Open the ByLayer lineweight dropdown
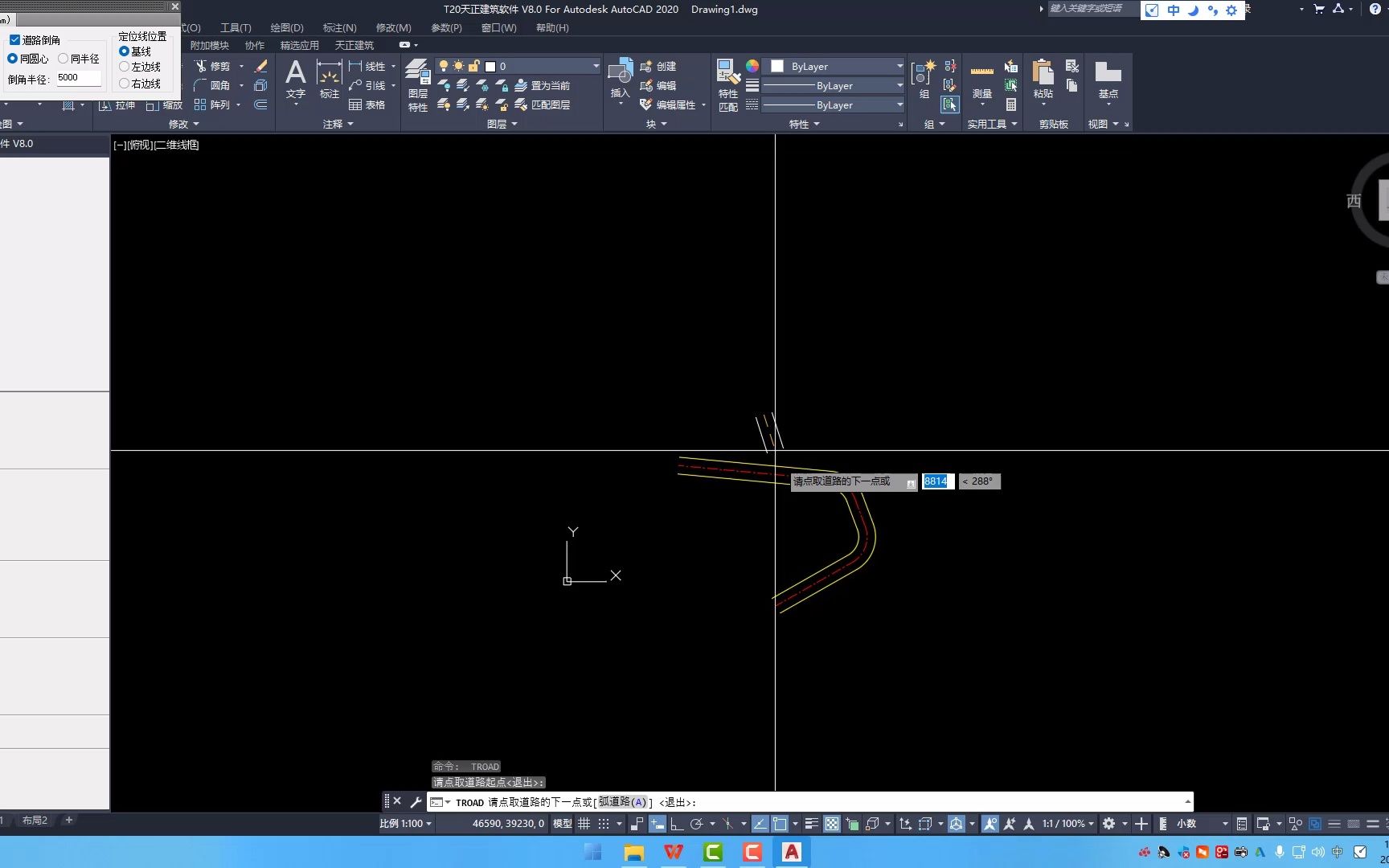Image resolution: width=1389 pixels, height=868 pixels. tap(834, 85)
